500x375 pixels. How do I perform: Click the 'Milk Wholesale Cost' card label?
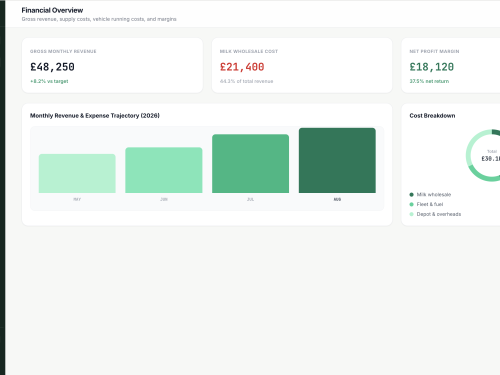249,51
